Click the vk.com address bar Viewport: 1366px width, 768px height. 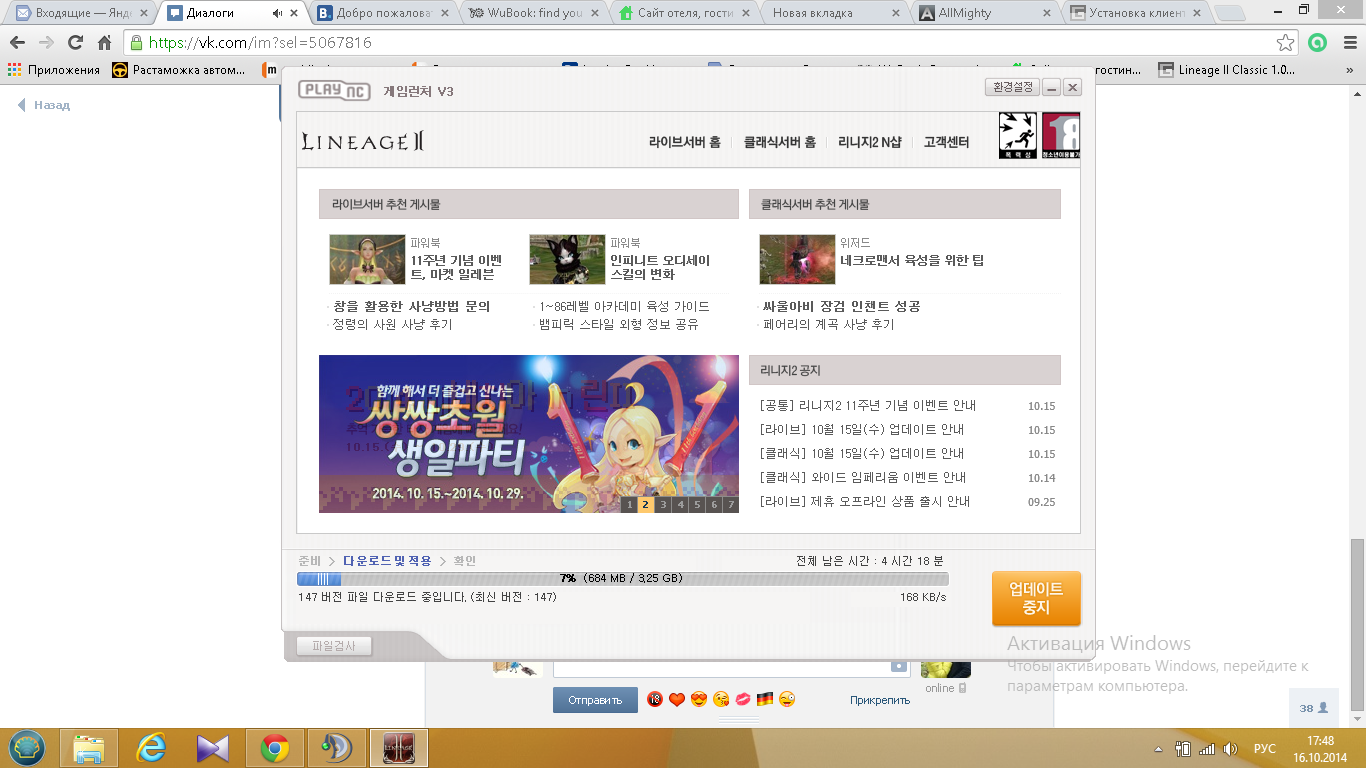click(700, 43)
